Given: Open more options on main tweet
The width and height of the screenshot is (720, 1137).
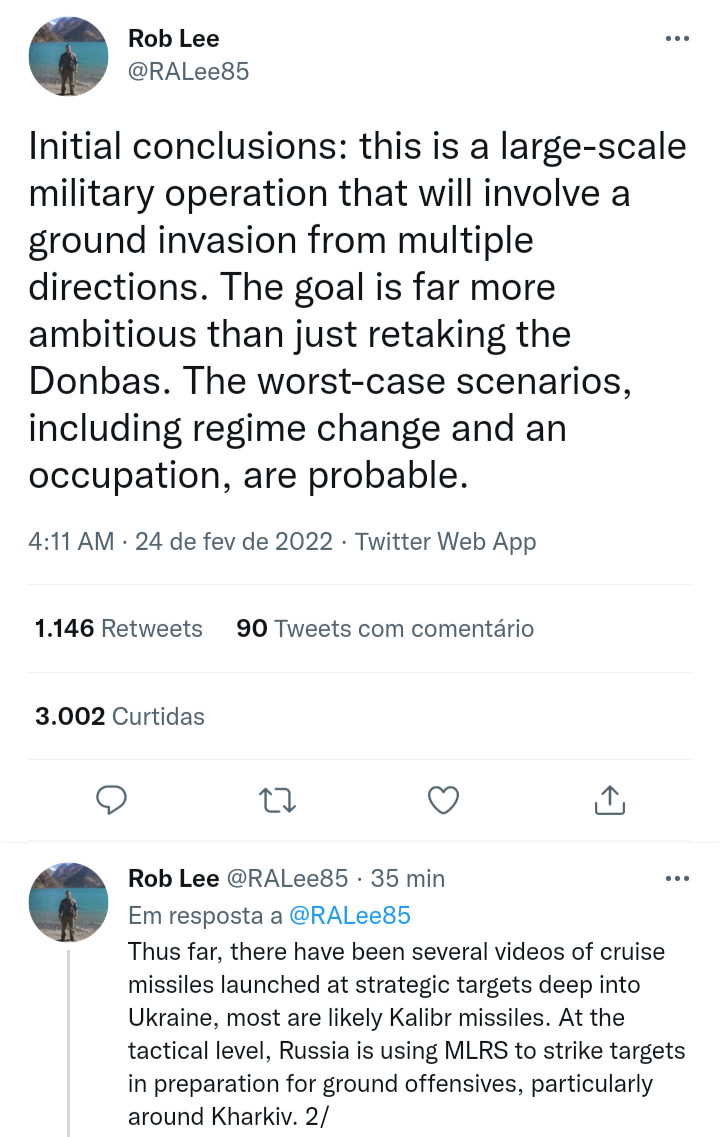Looking at the screenshot, I should 677,39.
